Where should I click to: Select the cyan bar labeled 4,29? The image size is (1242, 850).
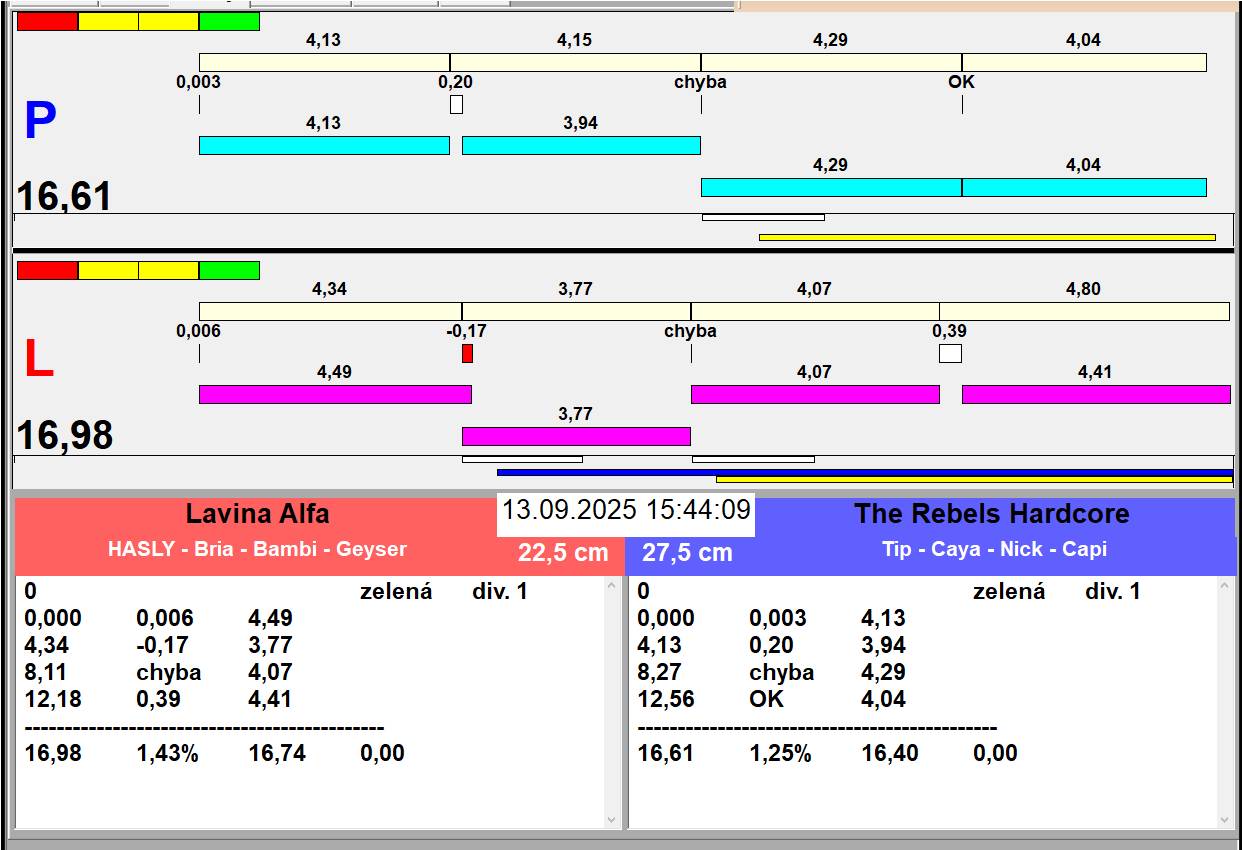point(831,187)
